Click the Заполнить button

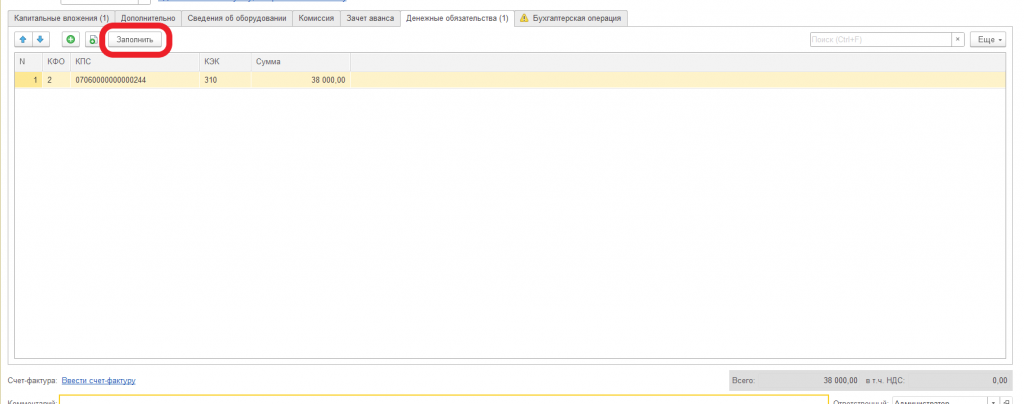[x=135, y=40]
